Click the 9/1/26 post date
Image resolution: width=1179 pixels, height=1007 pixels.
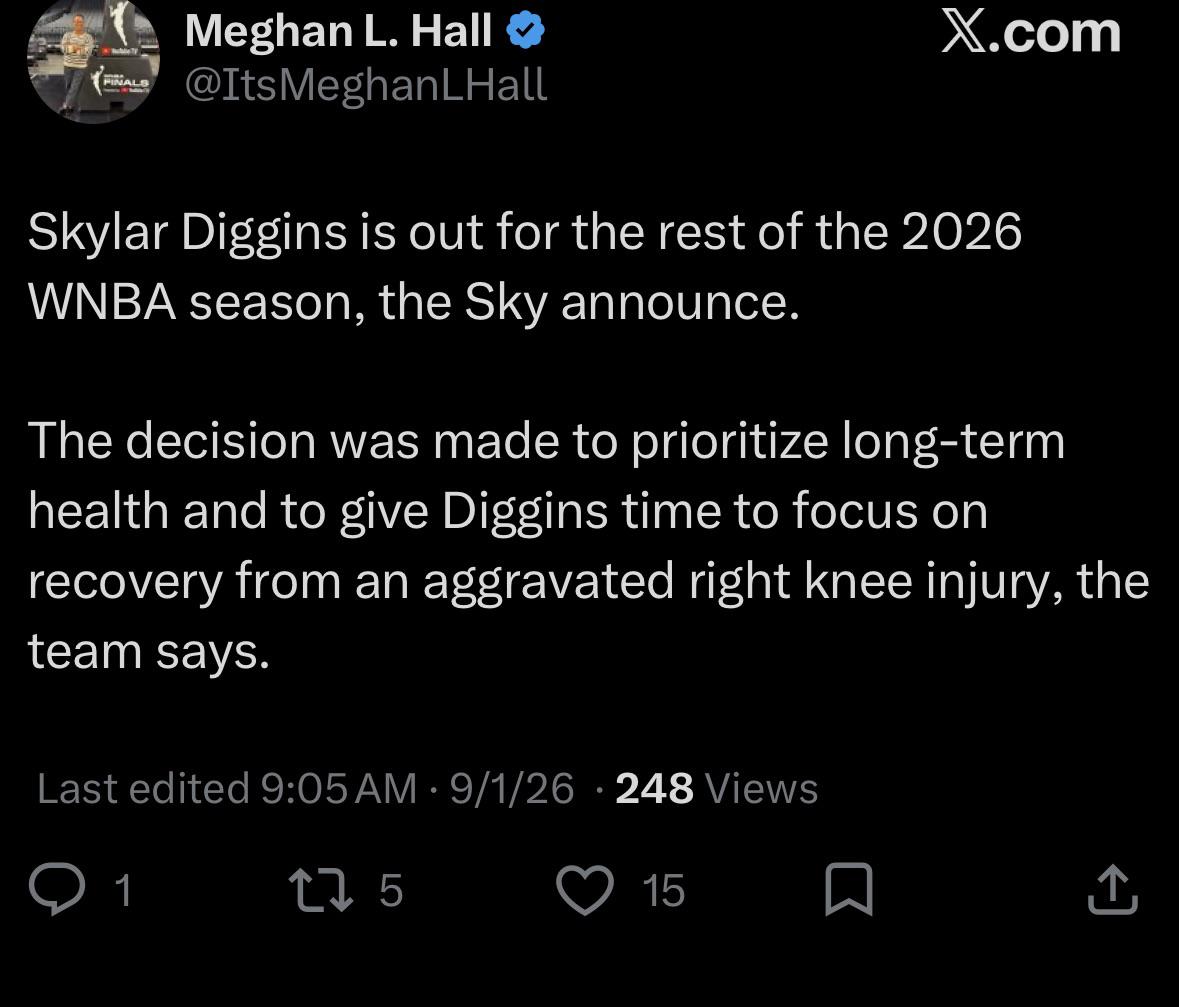512,789
